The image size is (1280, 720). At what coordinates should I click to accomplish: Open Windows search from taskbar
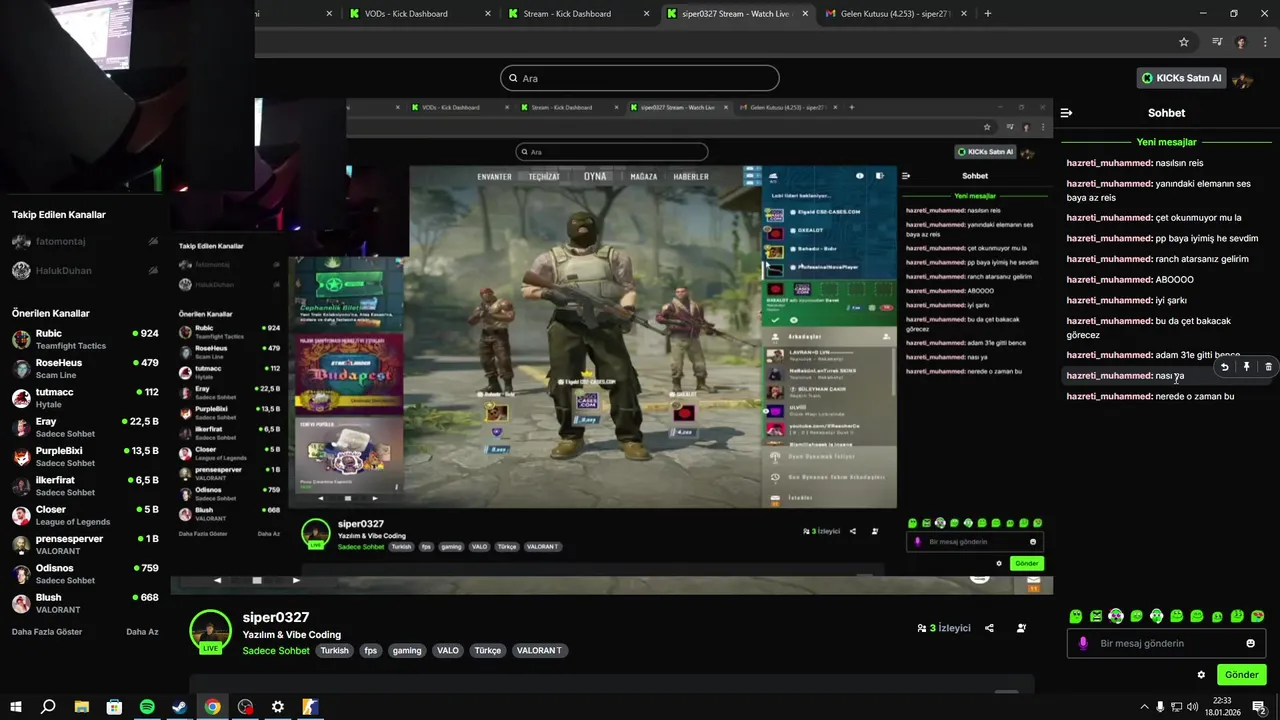coord(48,707)
